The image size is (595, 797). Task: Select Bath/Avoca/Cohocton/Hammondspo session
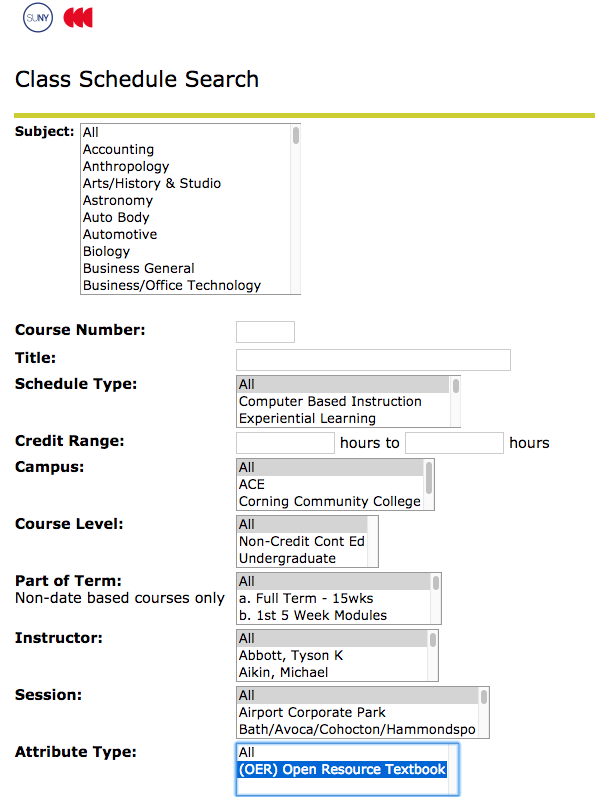pos(358,729)
